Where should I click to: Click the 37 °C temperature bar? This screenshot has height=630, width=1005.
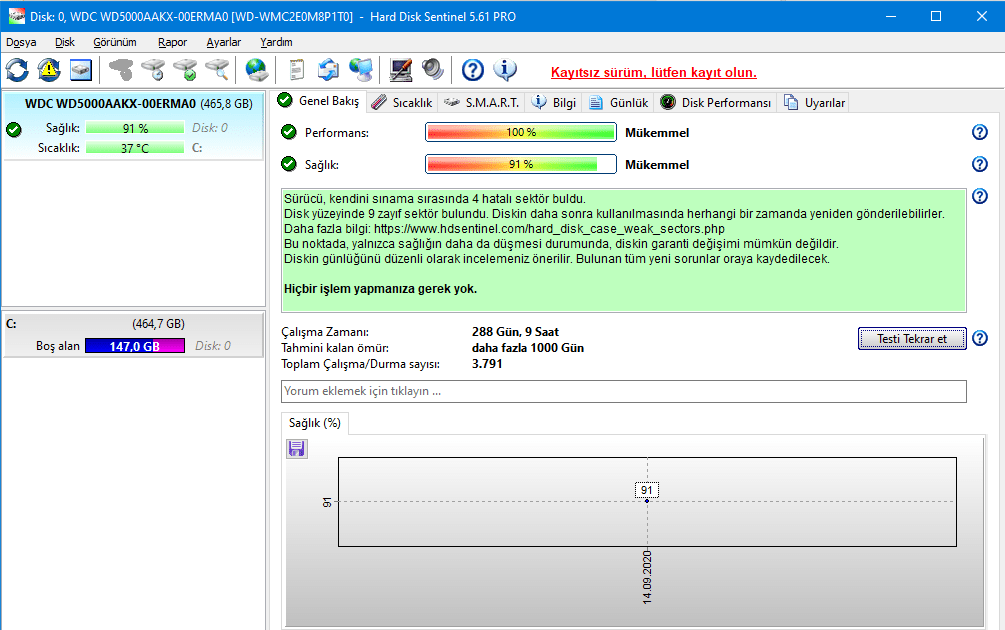[135, 148]
